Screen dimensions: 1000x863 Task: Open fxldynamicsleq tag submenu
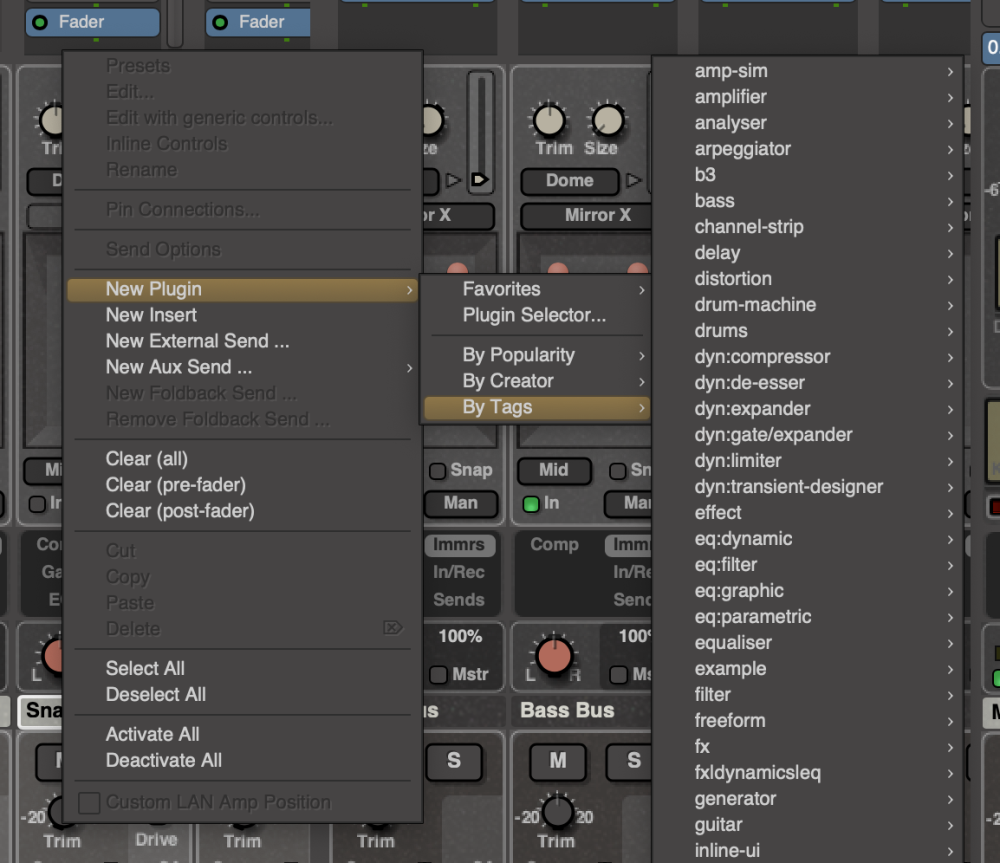click(x=807, y=773)
